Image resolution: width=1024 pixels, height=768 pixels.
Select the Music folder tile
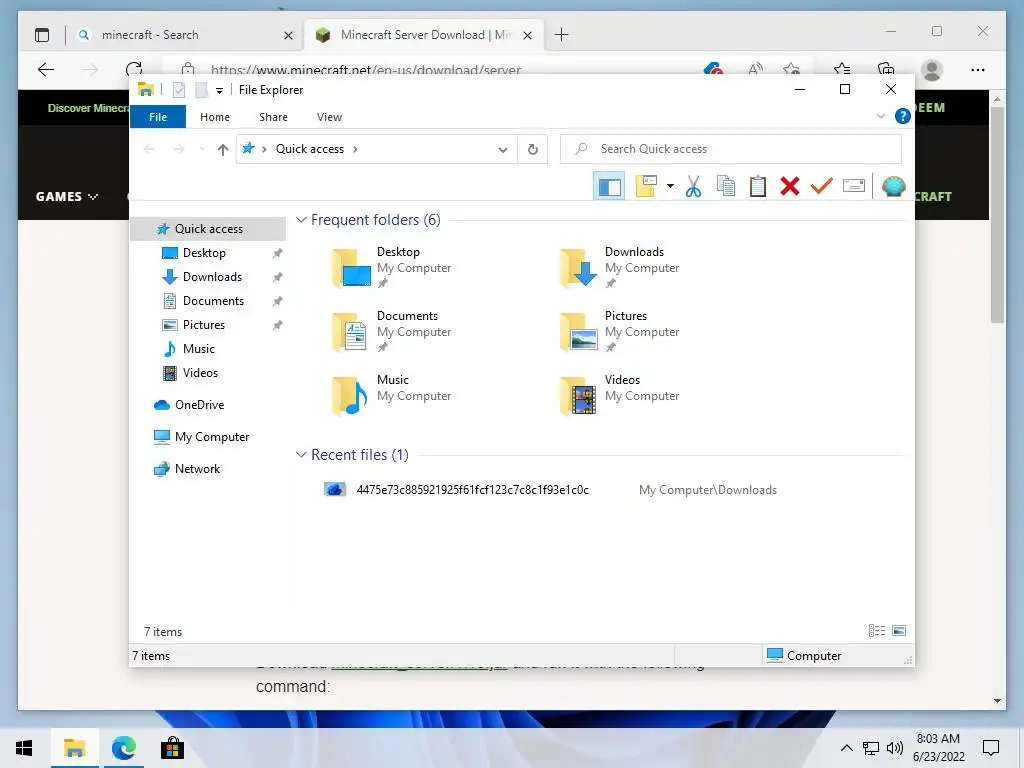(x=392, y=395)
